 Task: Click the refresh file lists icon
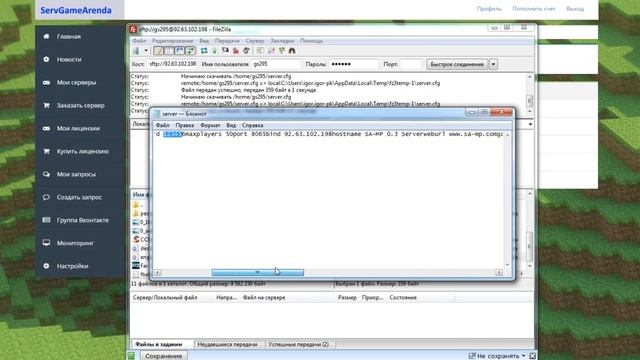[x=204, y=51]
